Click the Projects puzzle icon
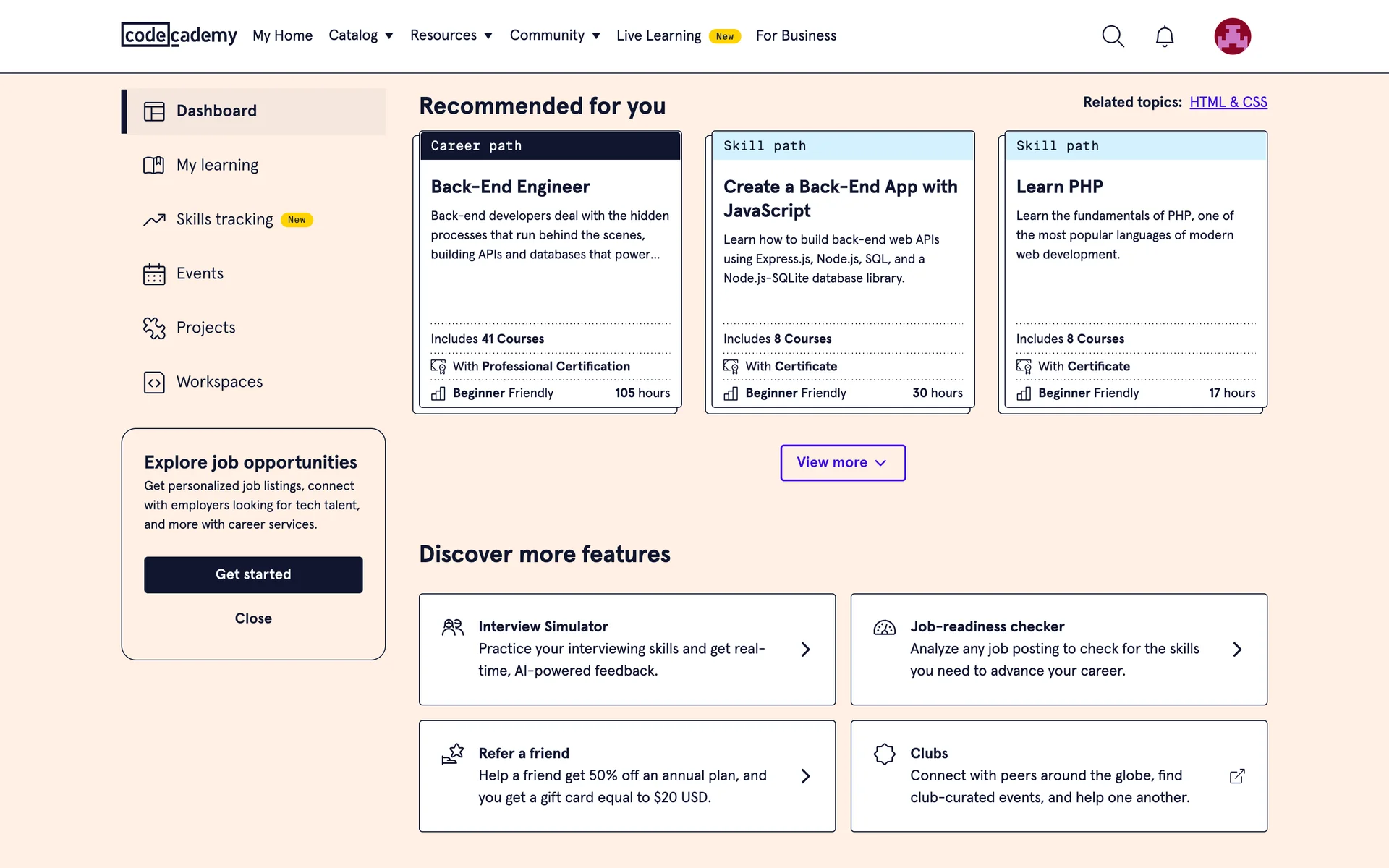The width and height of the screenshot is (1389, 868). 154,328
